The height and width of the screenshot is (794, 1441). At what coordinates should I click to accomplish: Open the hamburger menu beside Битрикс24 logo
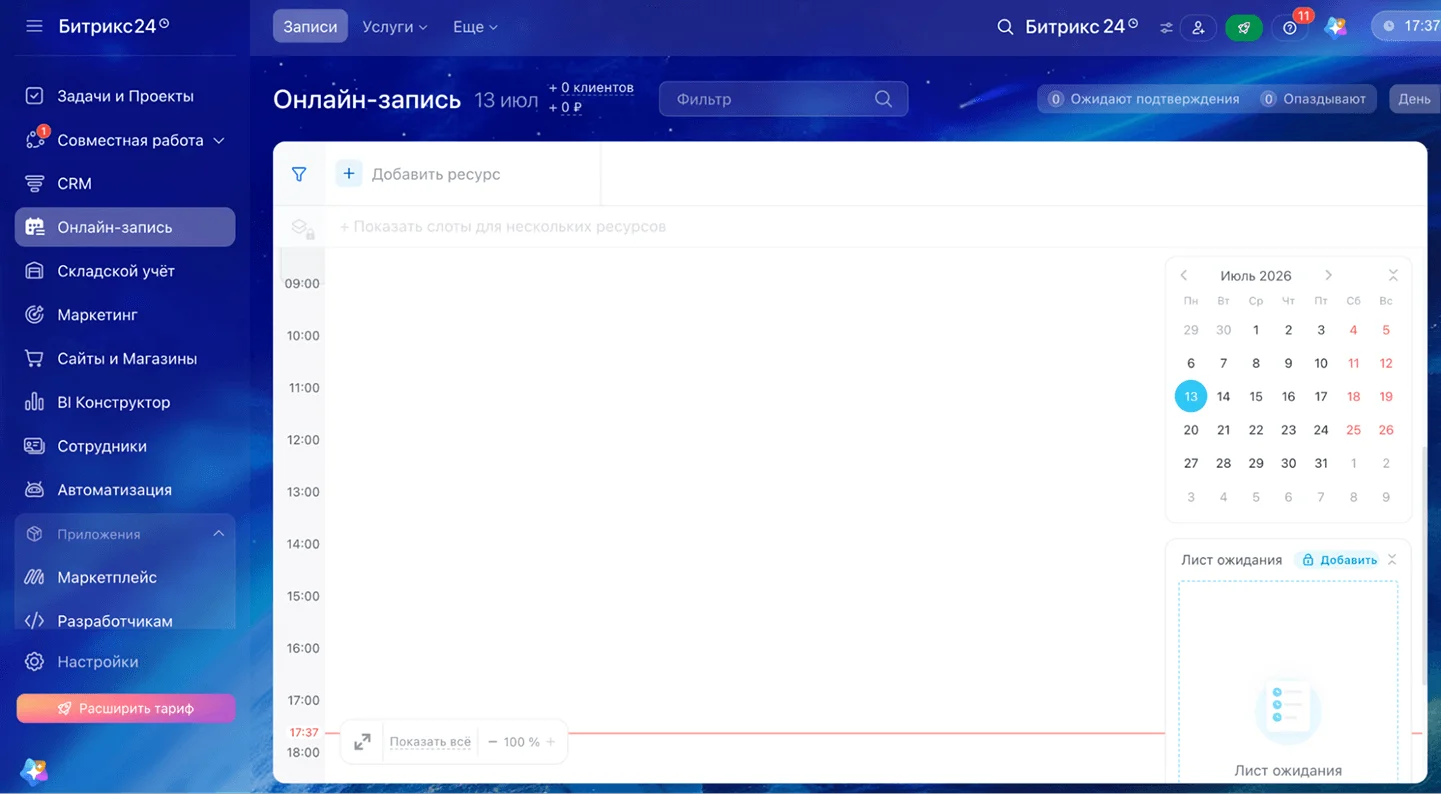[x=35, y=26]
